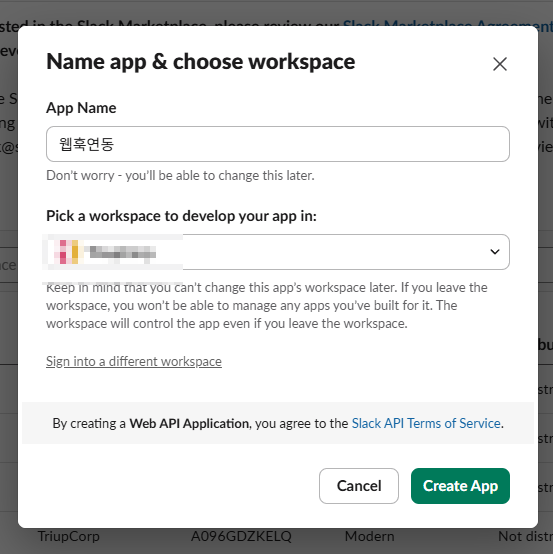
Task: Click the 'Pick a workspace' label
Action: [181, 216]
